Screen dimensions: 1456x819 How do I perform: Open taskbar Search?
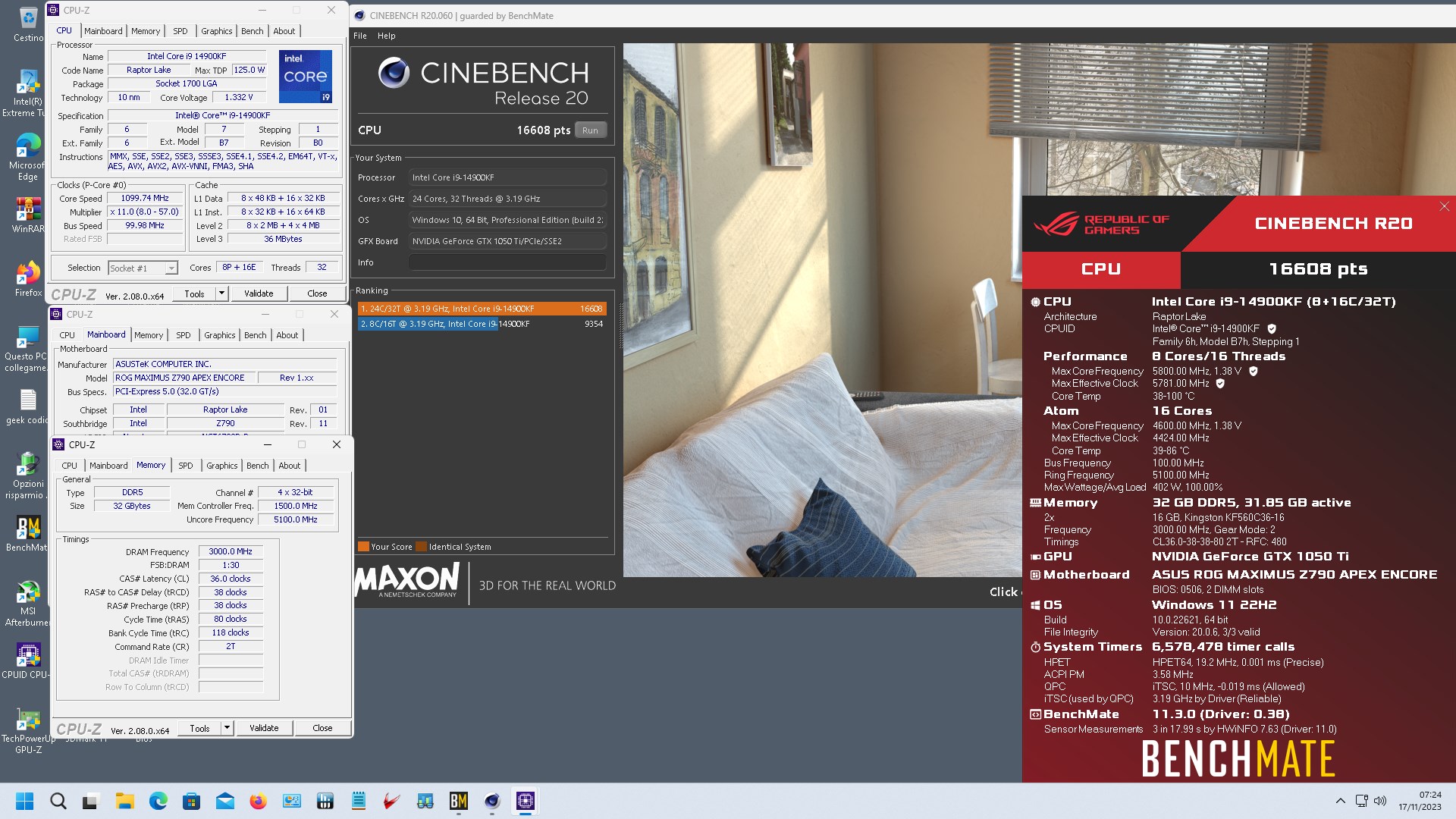click(58, 801)
